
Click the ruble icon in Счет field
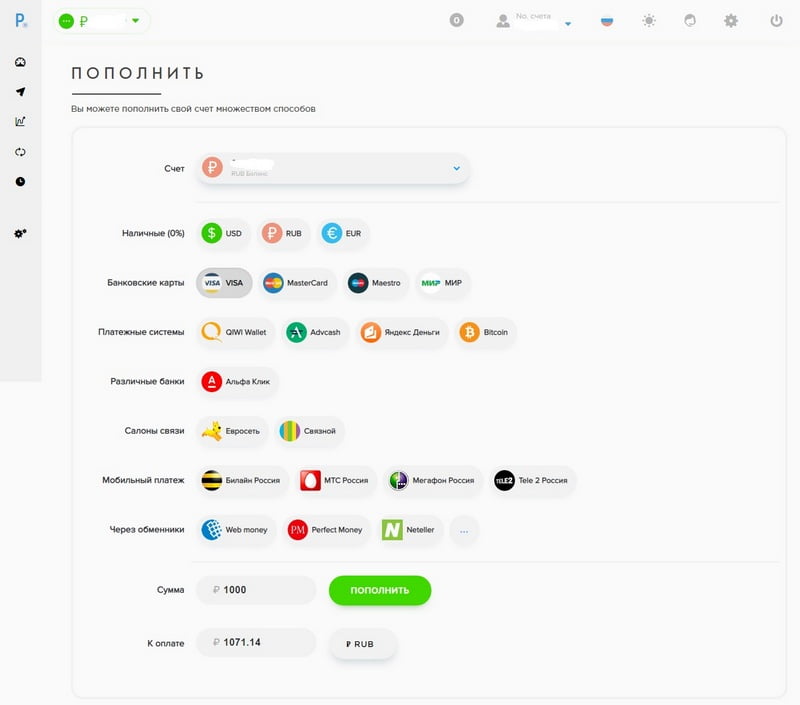pyautogui.click(x=212, y=167)
